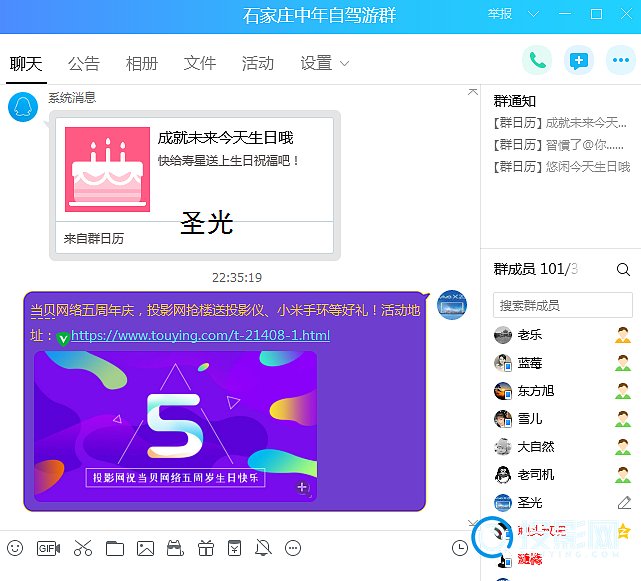Click member role icon beside 老司机
The image size is (641, 581).
pyautogui.click(x=623, y=475)
